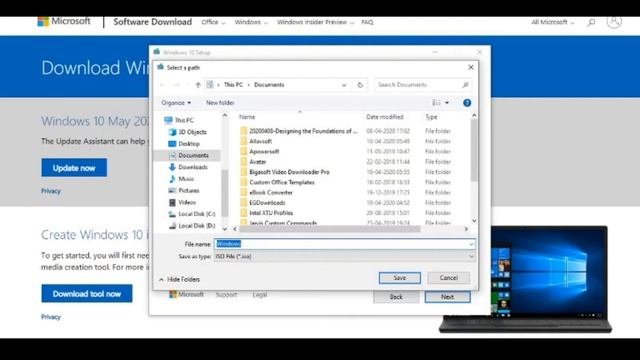This screenshot has height=360, width=640.
Task: Click folder icon beside Apowersoft
Action: pyautogui.click(x=244, y=151)
